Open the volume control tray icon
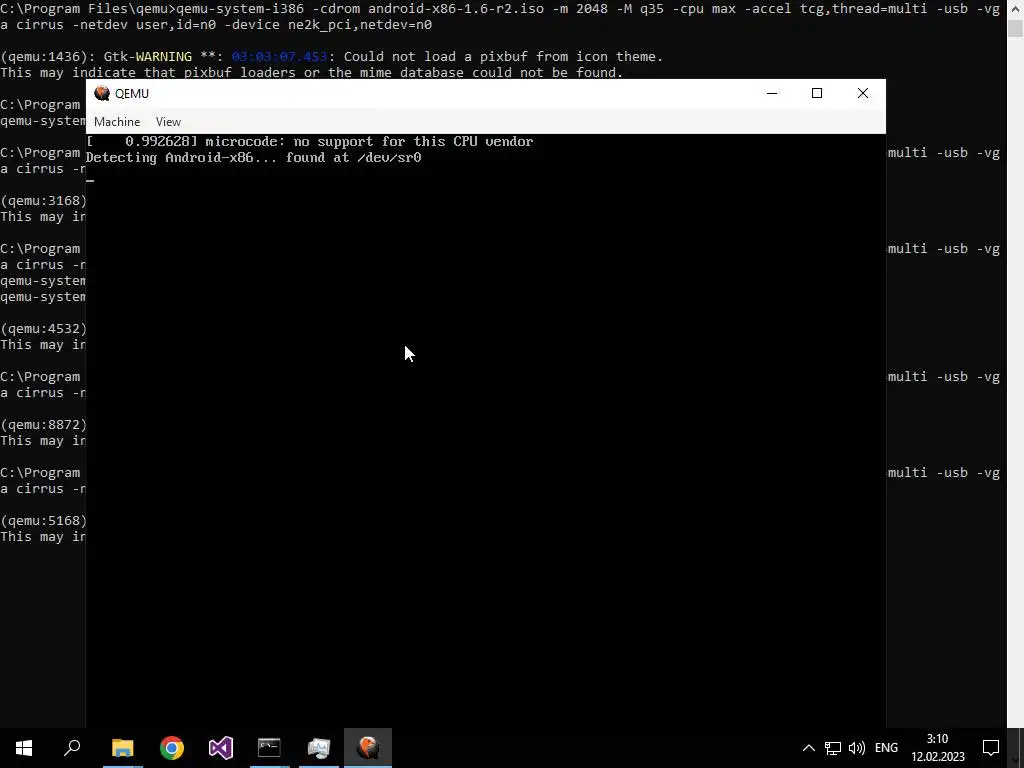This screenshot has width=1024, height=768. [x=856, y=748]
